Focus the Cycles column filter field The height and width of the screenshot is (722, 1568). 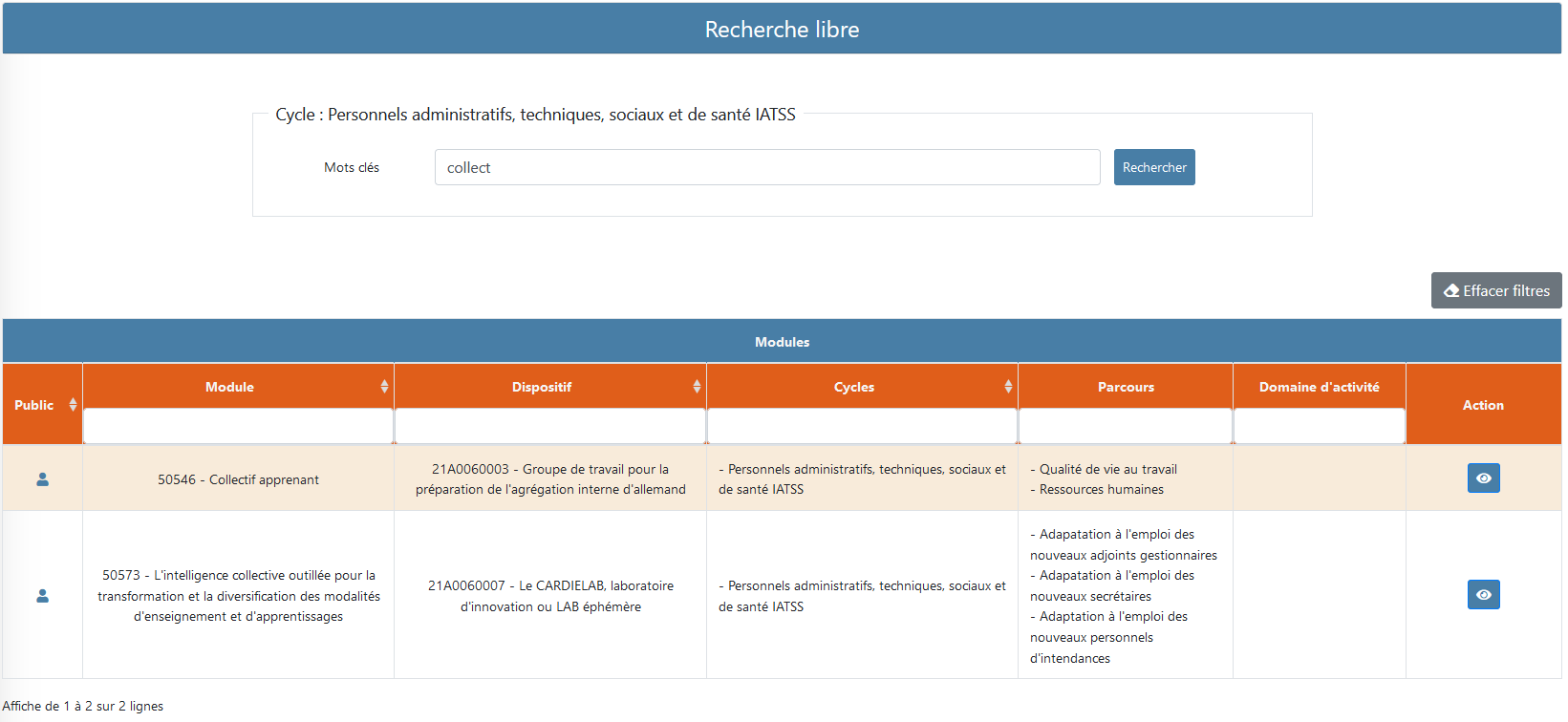pos(862,426)
